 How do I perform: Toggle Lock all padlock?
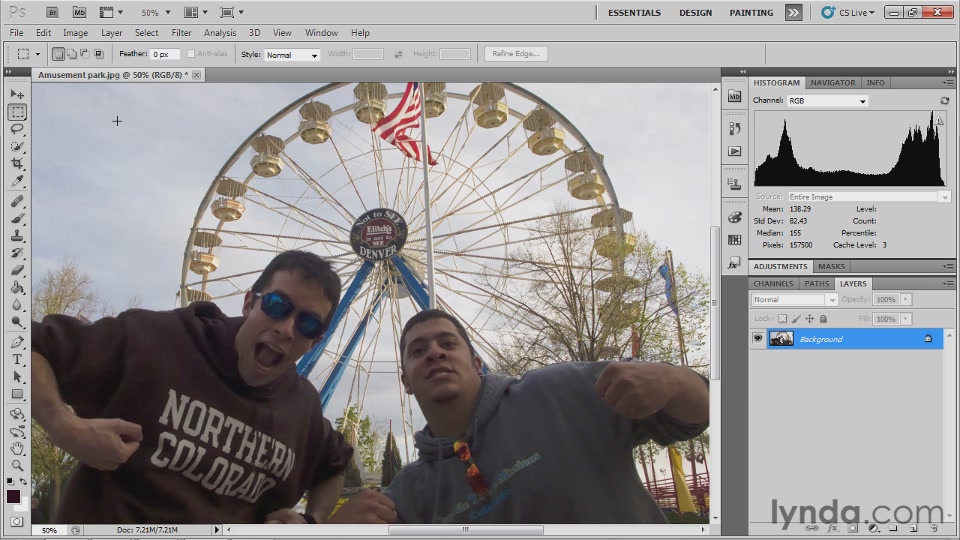click(x=823, y=318)
